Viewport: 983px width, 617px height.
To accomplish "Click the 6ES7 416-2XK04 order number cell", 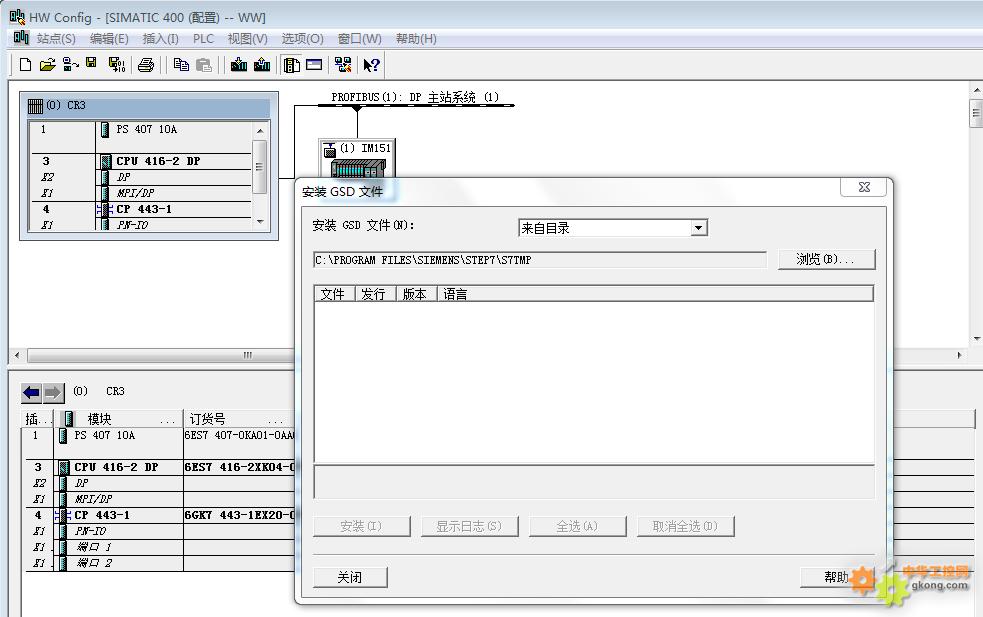I will (239, 468).
